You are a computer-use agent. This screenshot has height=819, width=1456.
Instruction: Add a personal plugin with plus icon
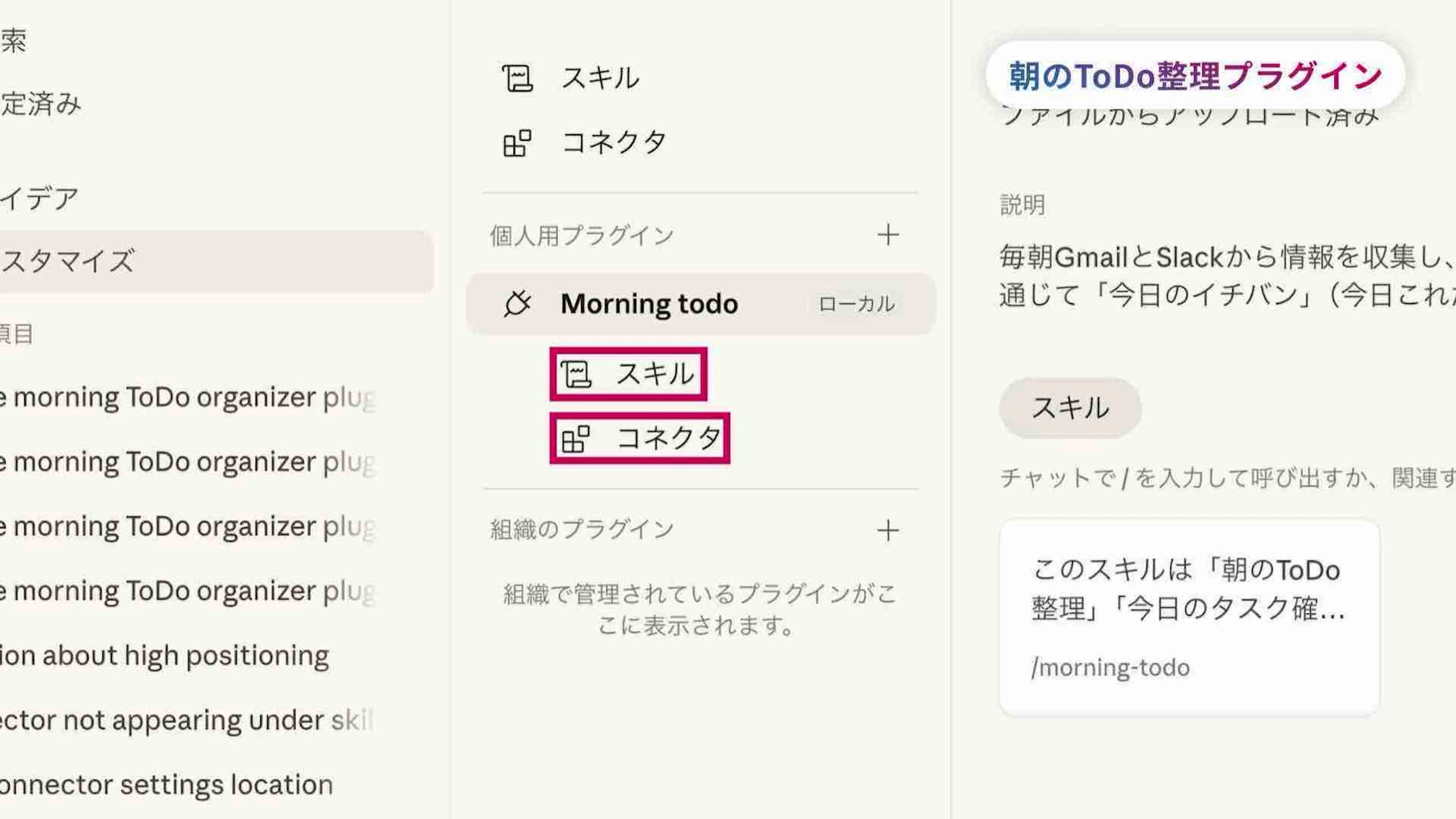tap(888, 235)
